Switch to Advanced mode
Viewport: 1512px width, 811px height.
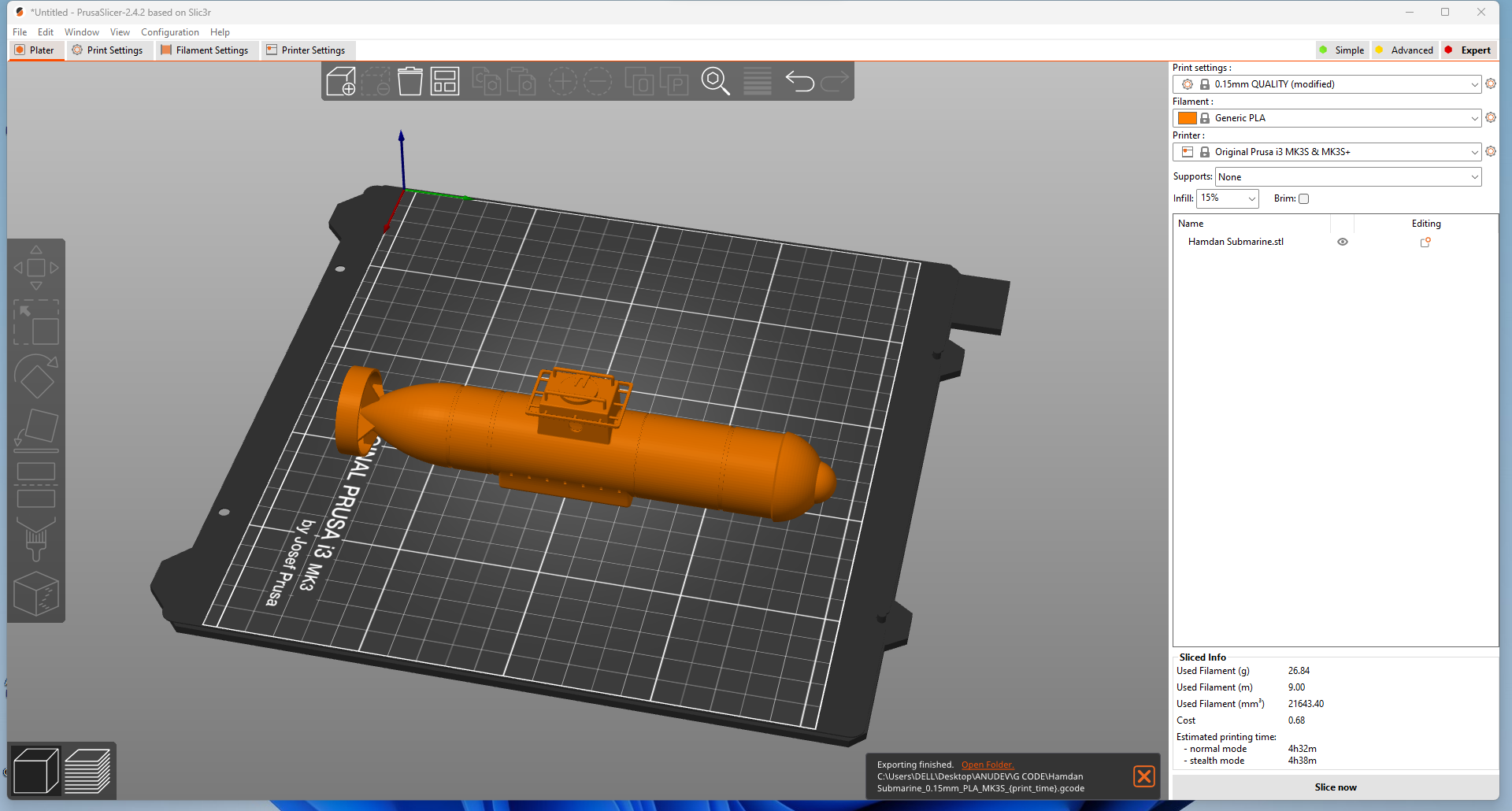point(1405,50)
